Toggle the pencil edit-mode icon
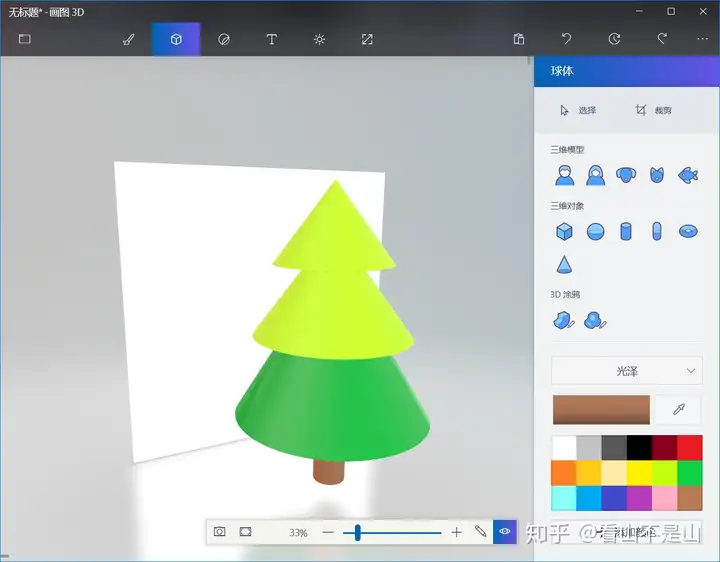This screenshot has height=562, width=720. coord(480,532)
